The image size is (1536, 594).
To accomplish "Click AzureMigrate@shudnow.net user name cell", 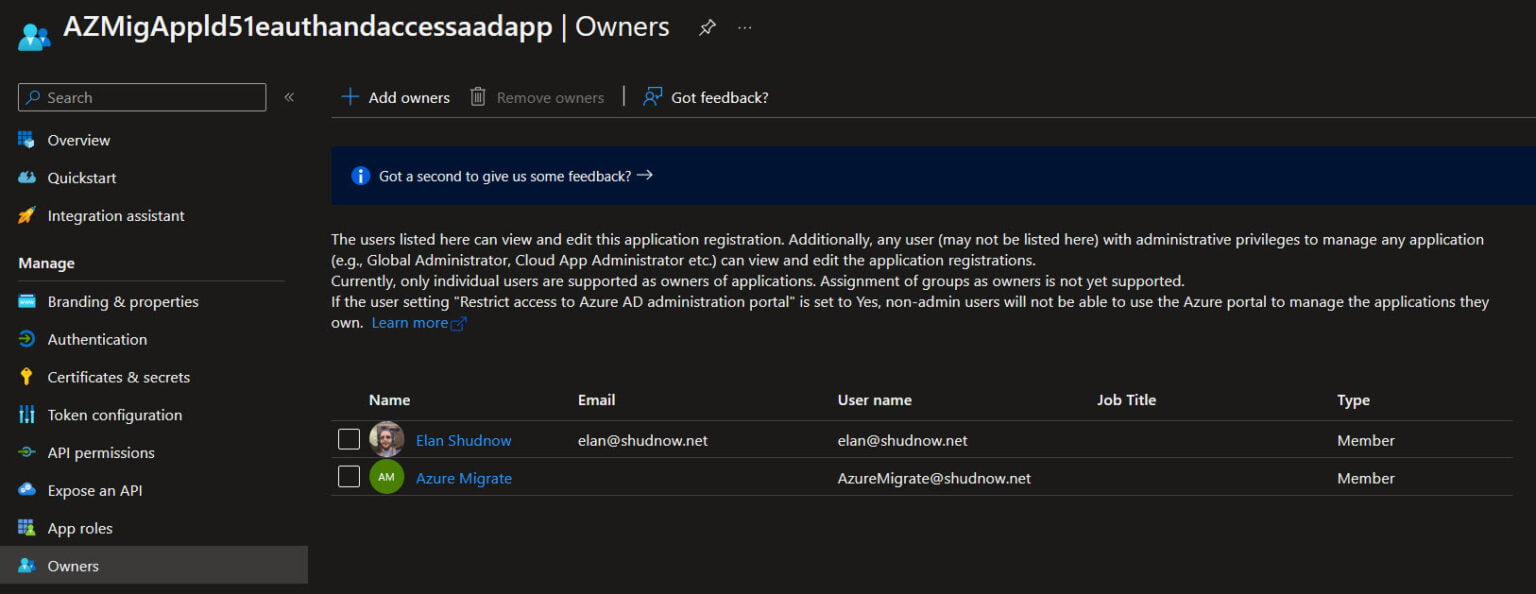I will tap(934, 479).
